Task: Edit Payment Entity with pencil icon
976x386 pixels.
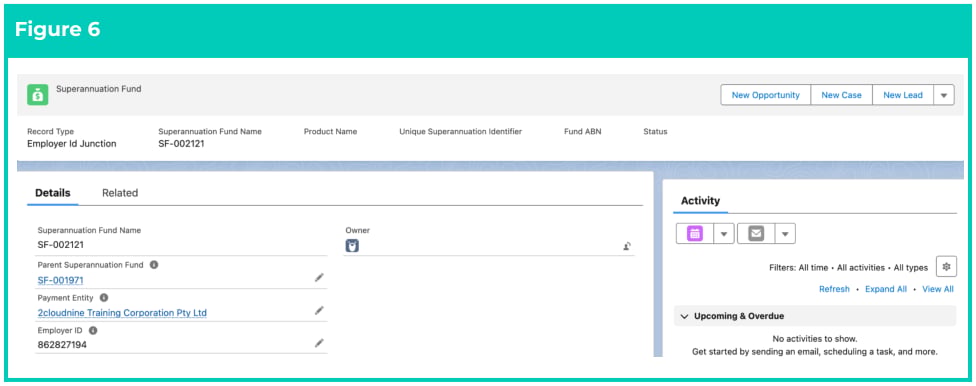Action: click(x=319, y=310)
